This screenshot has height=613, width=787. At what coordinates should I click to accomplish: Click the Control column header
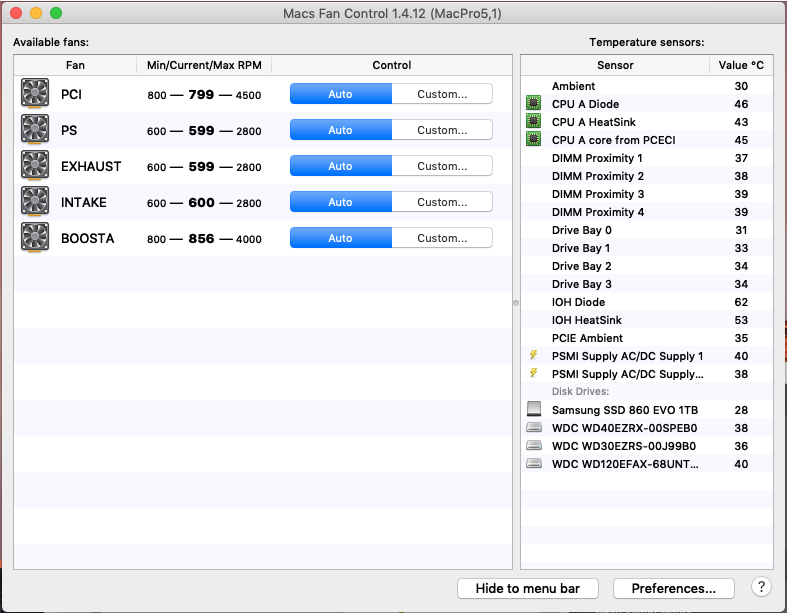point(391,65)
